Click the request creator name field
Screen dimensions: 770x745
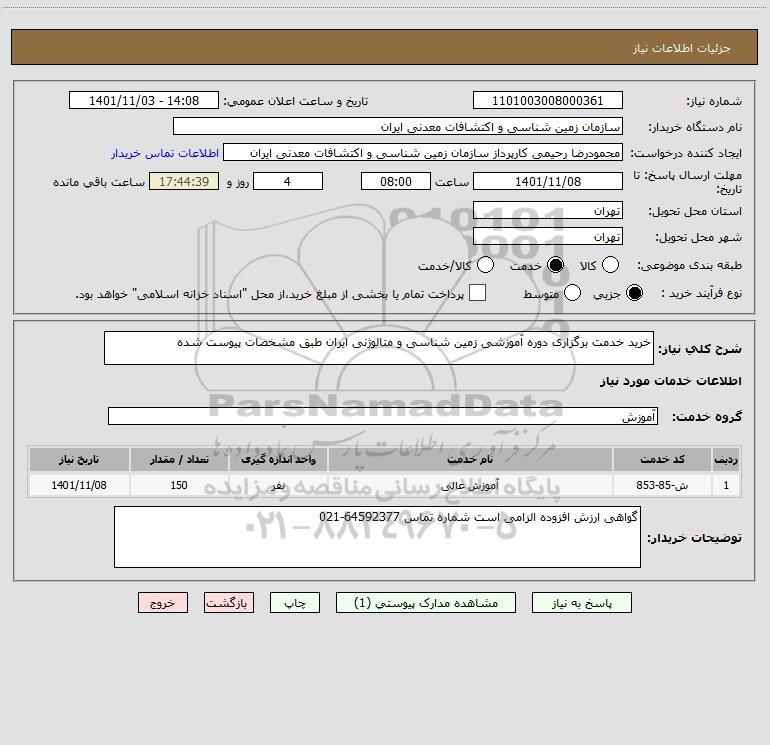pos(423,152)
